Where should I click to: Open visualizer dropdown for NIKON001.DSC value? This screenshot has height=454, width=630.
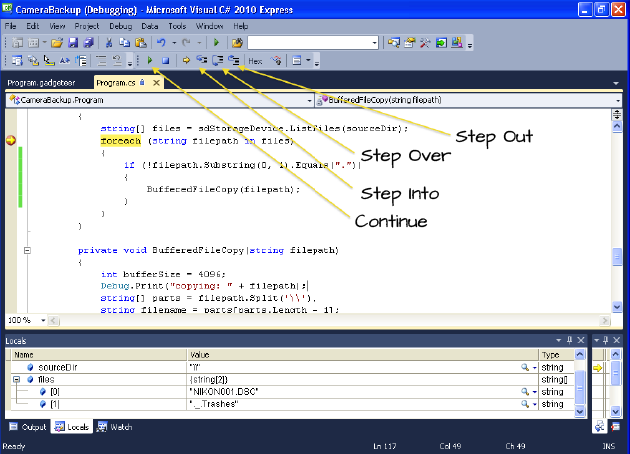534,392
